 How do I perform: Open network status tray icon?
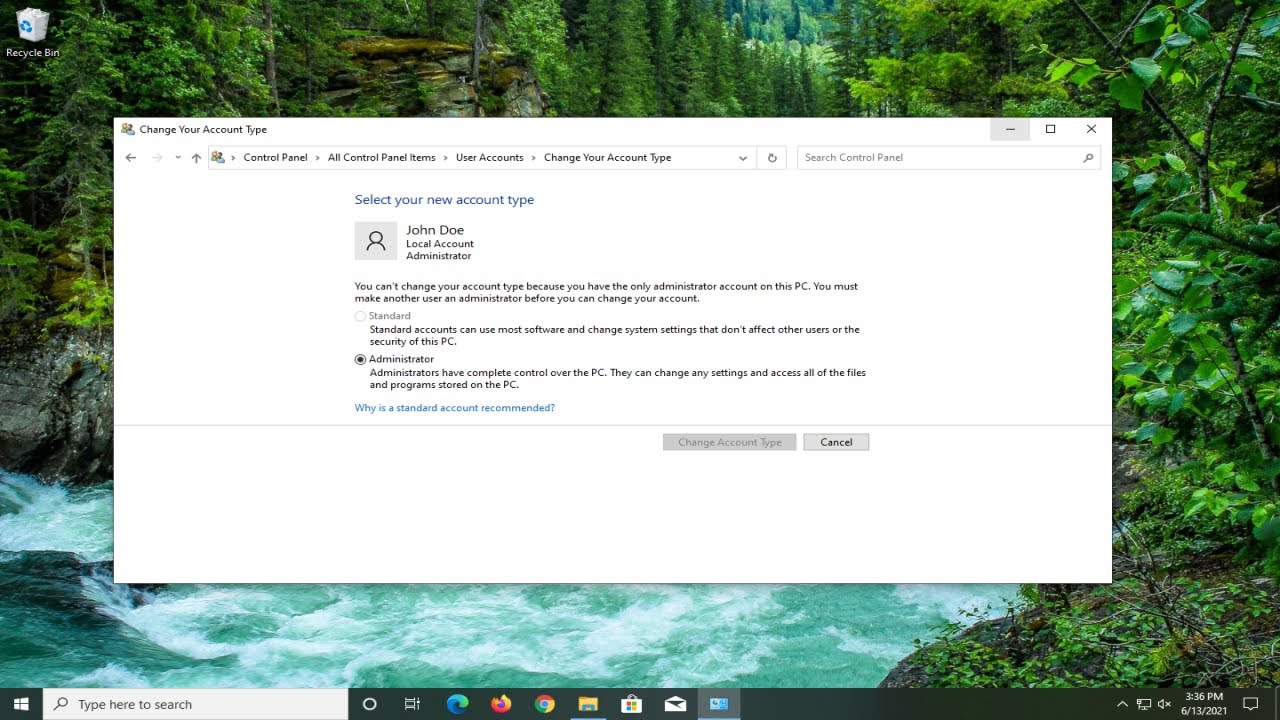[1144, 704]
